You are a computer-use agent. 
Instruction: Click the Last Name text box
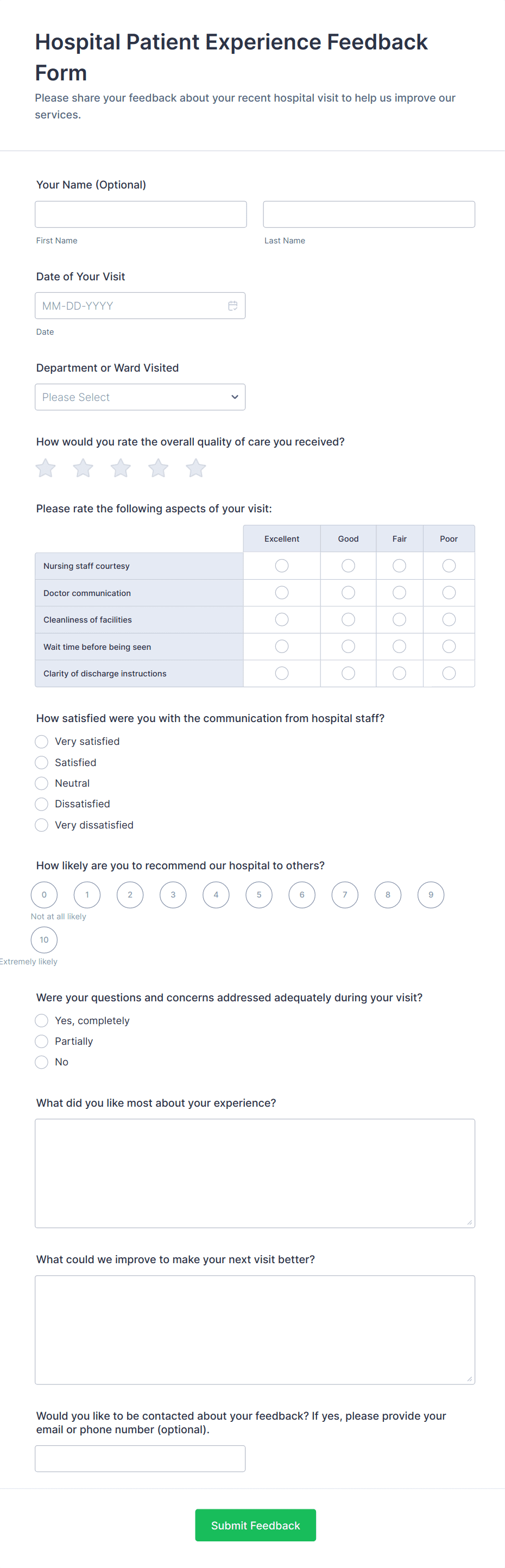pos(369,214)
